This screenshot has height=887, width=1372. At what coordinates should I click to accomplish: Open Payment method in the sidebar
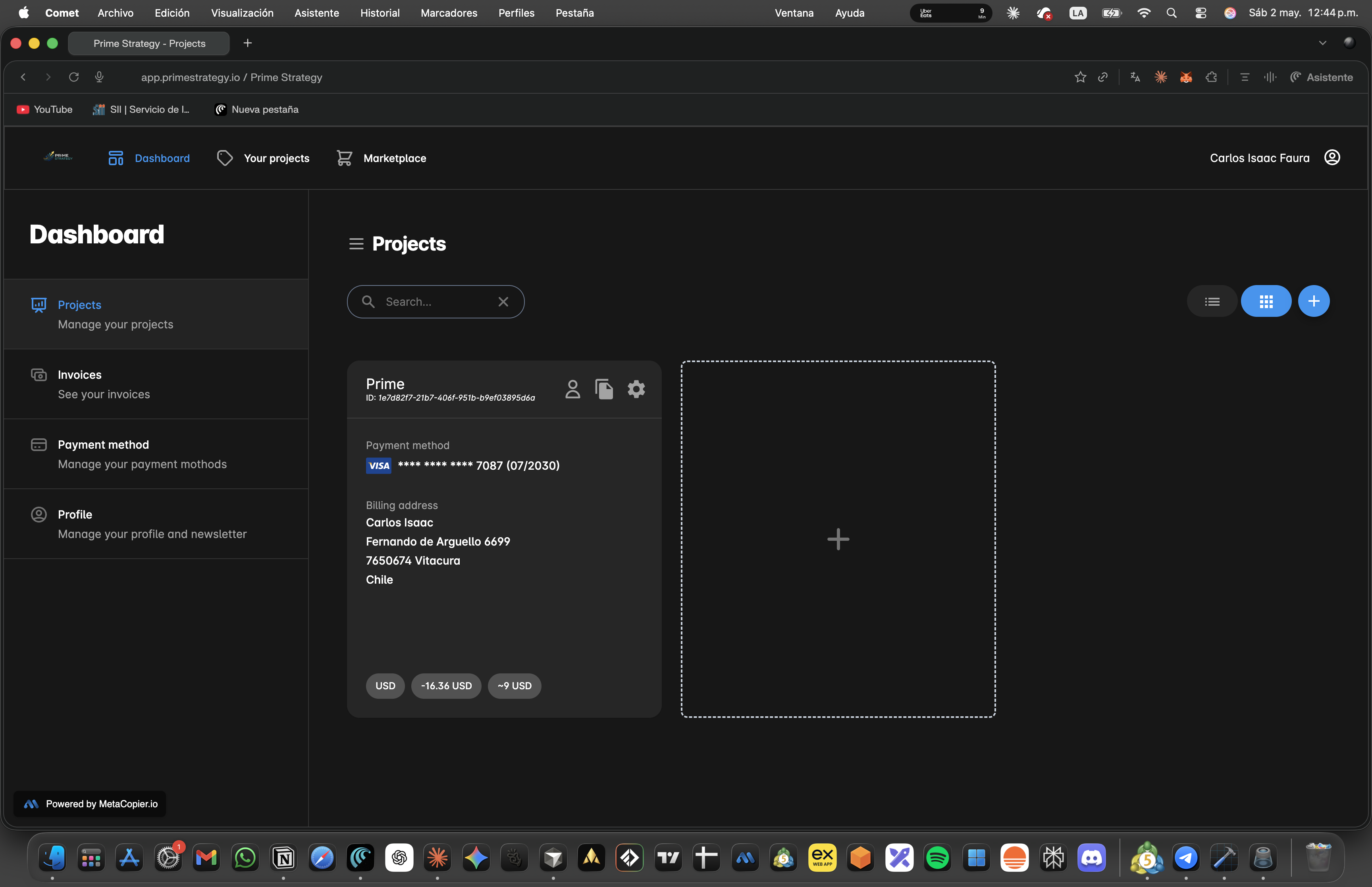pos(156,455)
